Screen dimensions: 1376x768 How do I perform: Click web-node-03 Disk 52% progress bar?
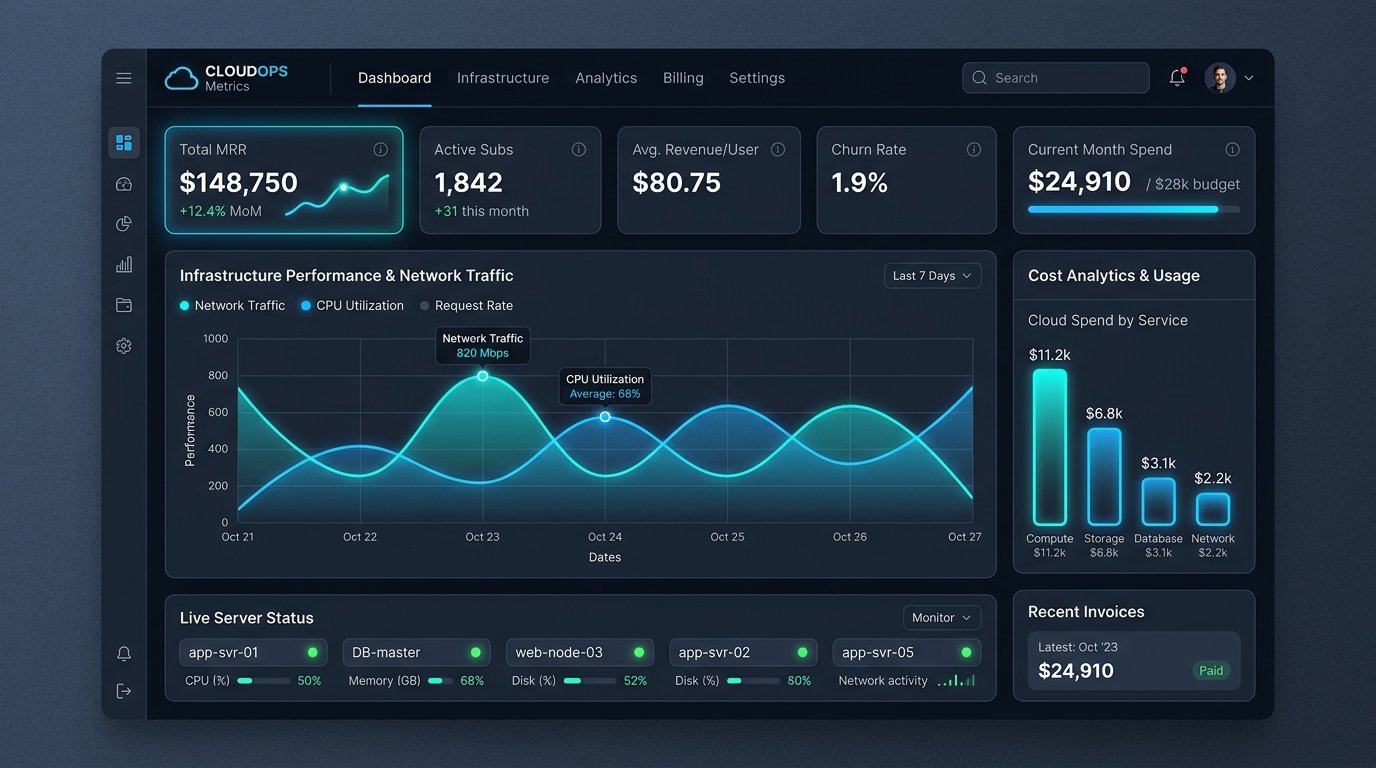(590, 681)
